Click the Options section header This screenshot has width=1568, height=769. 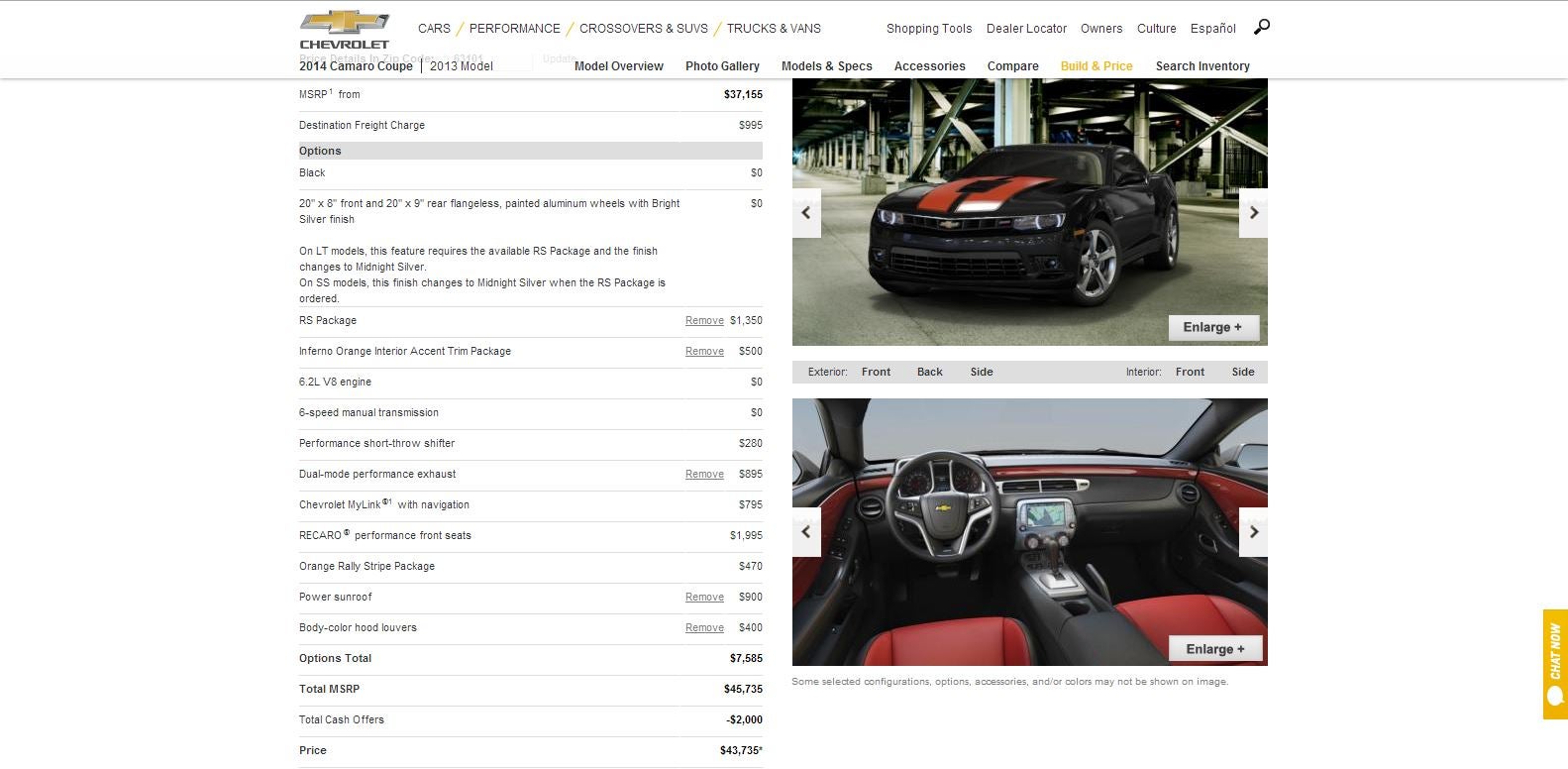pyautogui.click(x=531, y=151)
